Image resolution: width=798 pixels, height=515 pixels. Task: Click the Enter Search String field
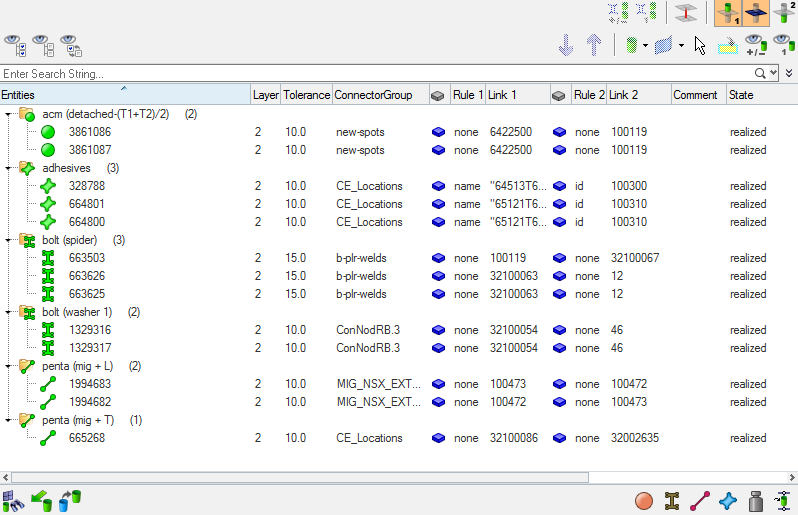pyautogui.click(x=375, y=73)
